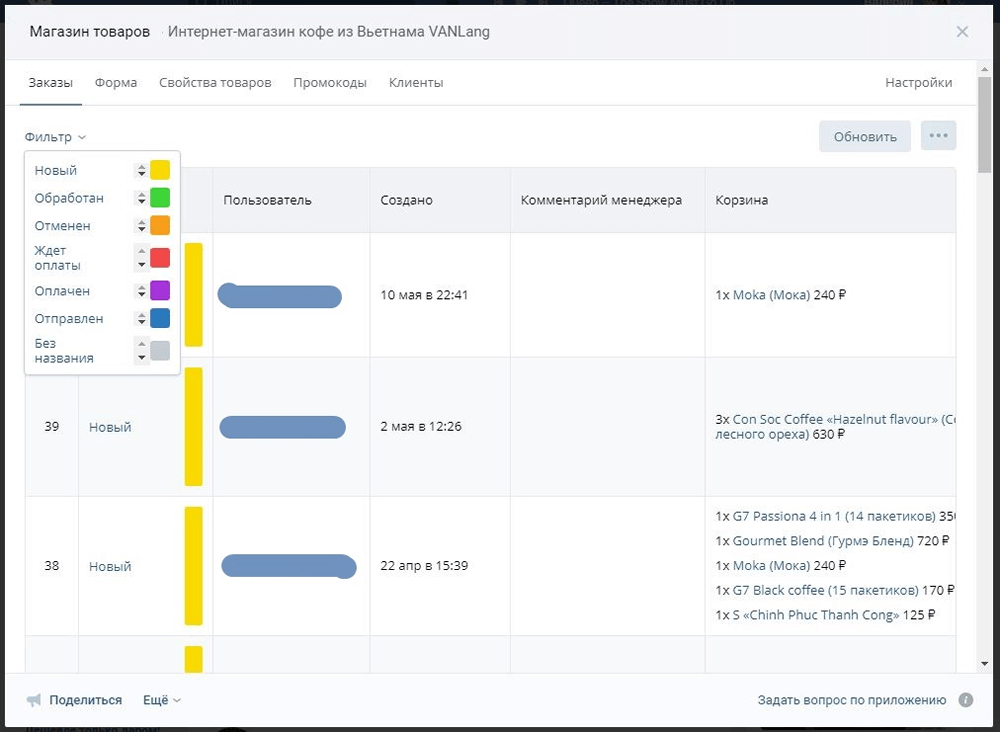
Task: Open the Клиенты tab
Action: 416,83
